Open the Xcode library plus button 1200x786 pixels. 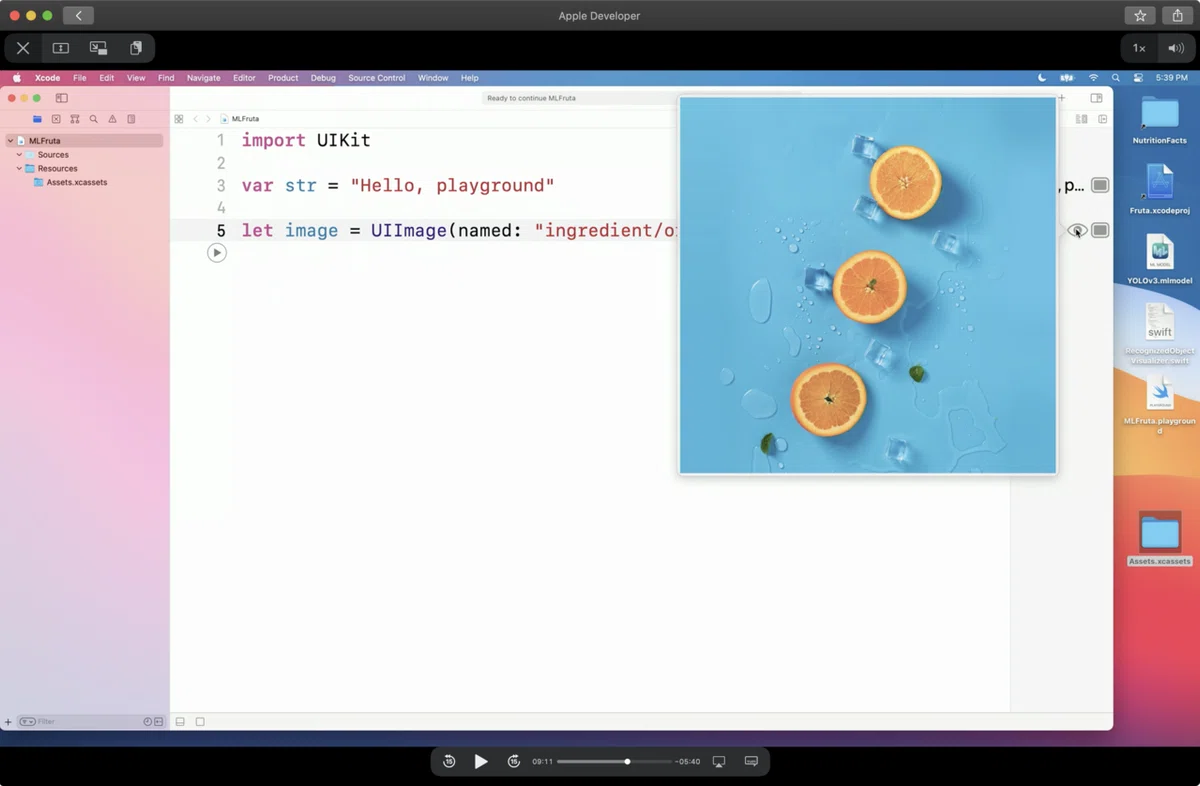click(1062, 98)
